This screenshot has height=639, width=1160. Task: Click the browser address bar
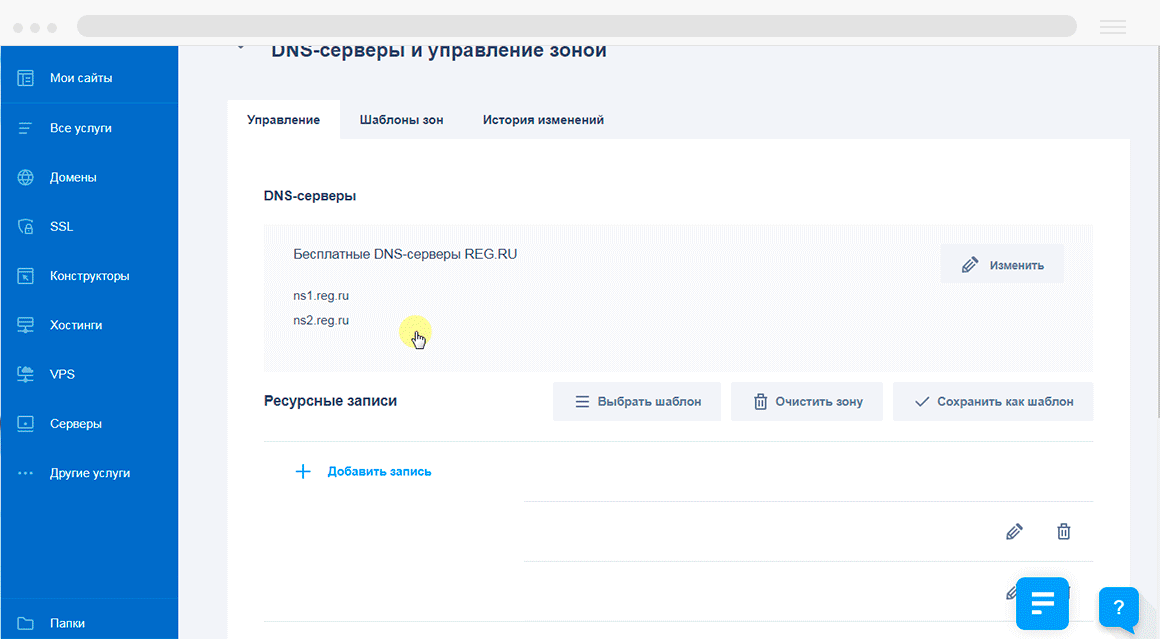577,26
